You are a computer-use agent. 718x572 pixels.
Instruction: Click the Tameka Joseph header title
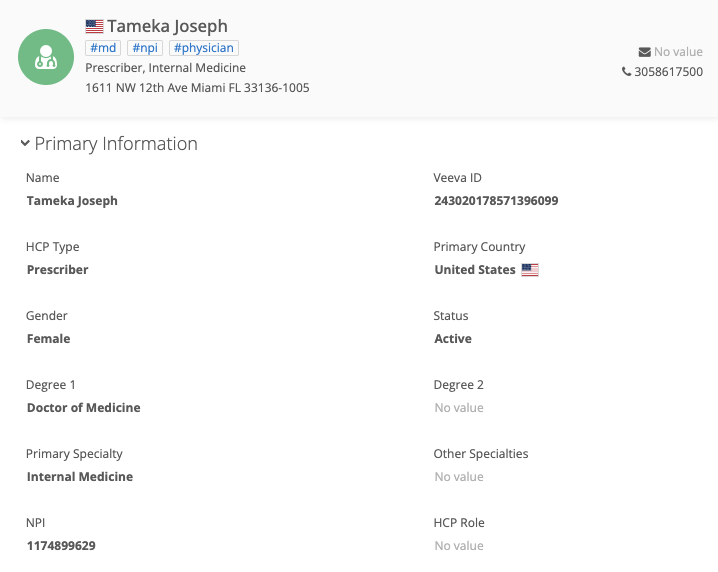167,26
